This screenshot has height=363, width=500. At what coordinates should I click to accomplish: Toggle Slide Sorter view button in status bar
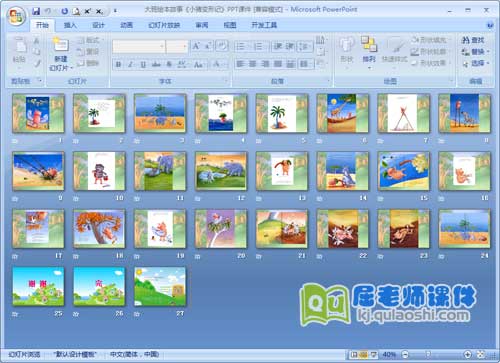[x=364, y=354]
